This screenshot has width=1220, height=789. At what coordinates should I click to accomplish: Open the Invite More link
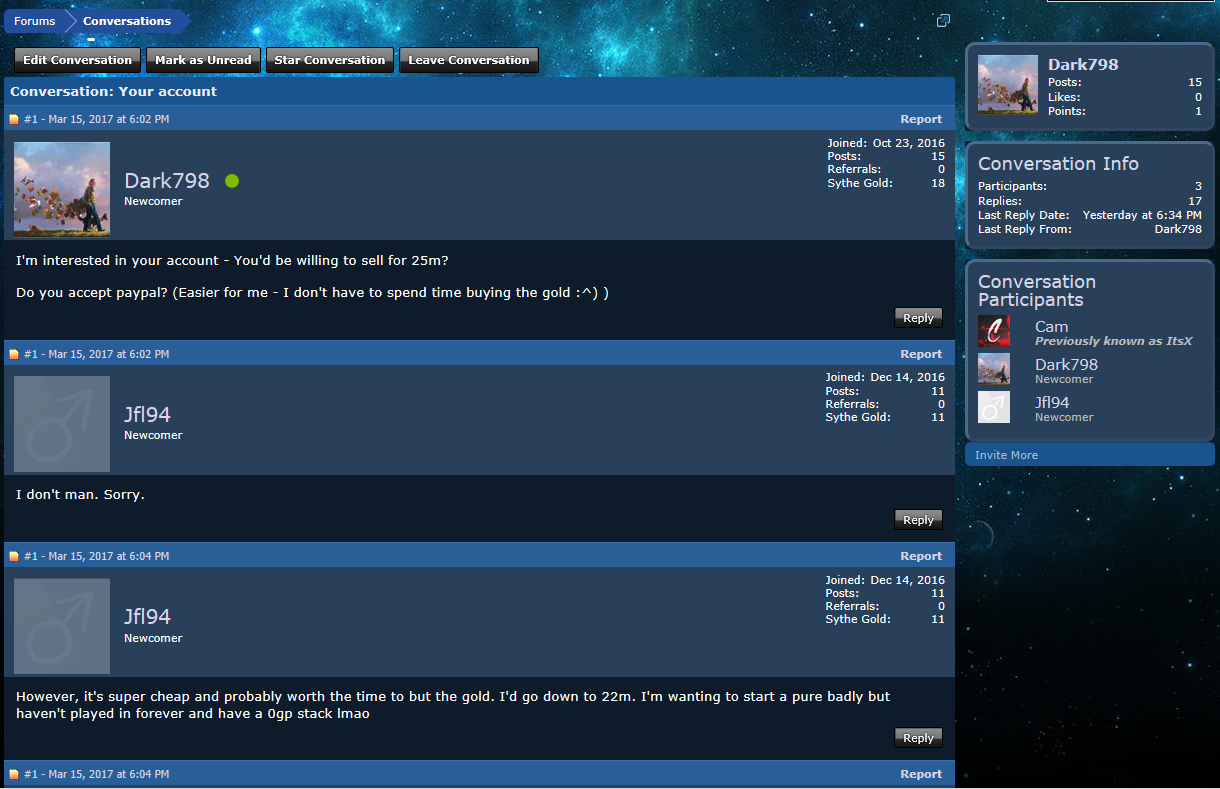[1007, 455]
